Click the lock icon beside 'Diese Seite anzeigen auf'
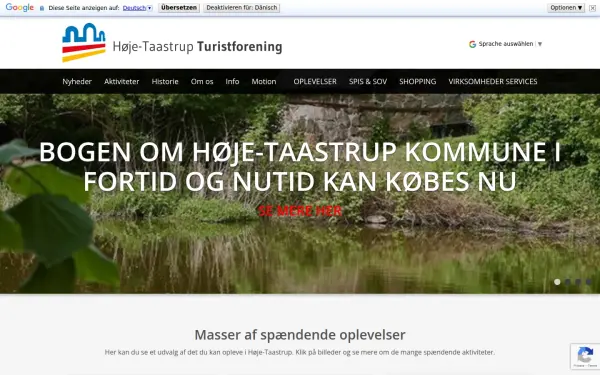This screenshot has height=375, width=600. (x=42, y=8)
